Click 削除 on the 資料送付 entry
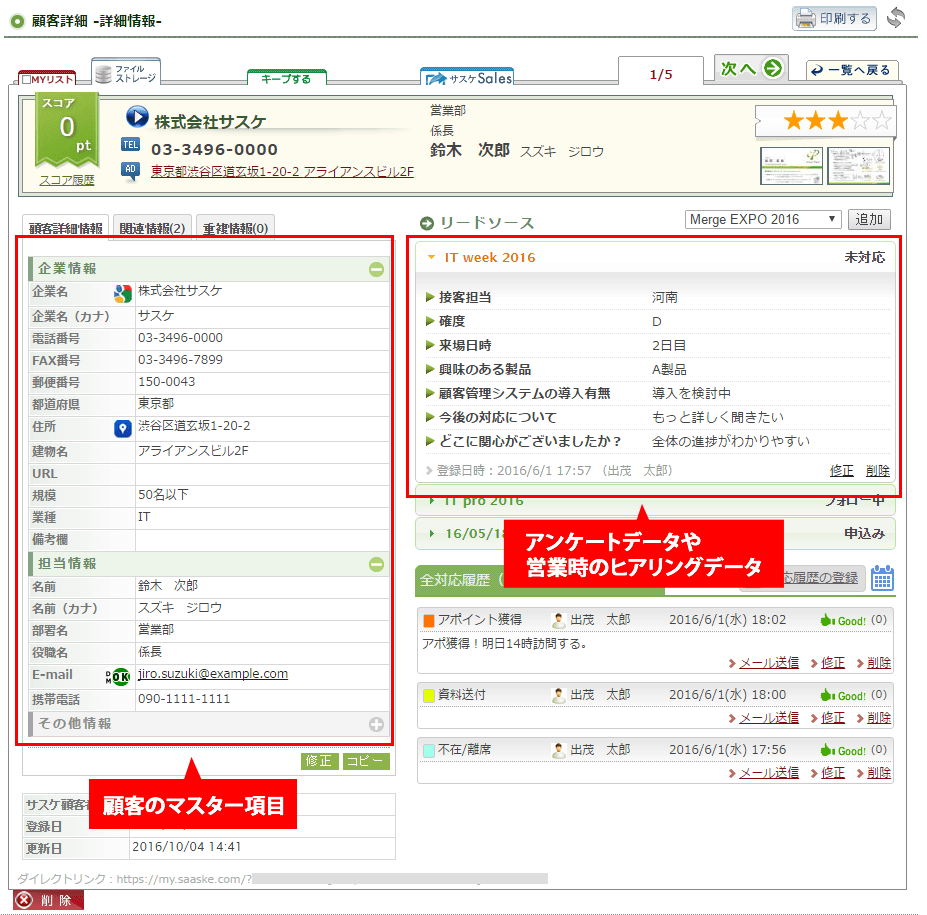This screenshot has width=927, height=915. tap(879, 718)
